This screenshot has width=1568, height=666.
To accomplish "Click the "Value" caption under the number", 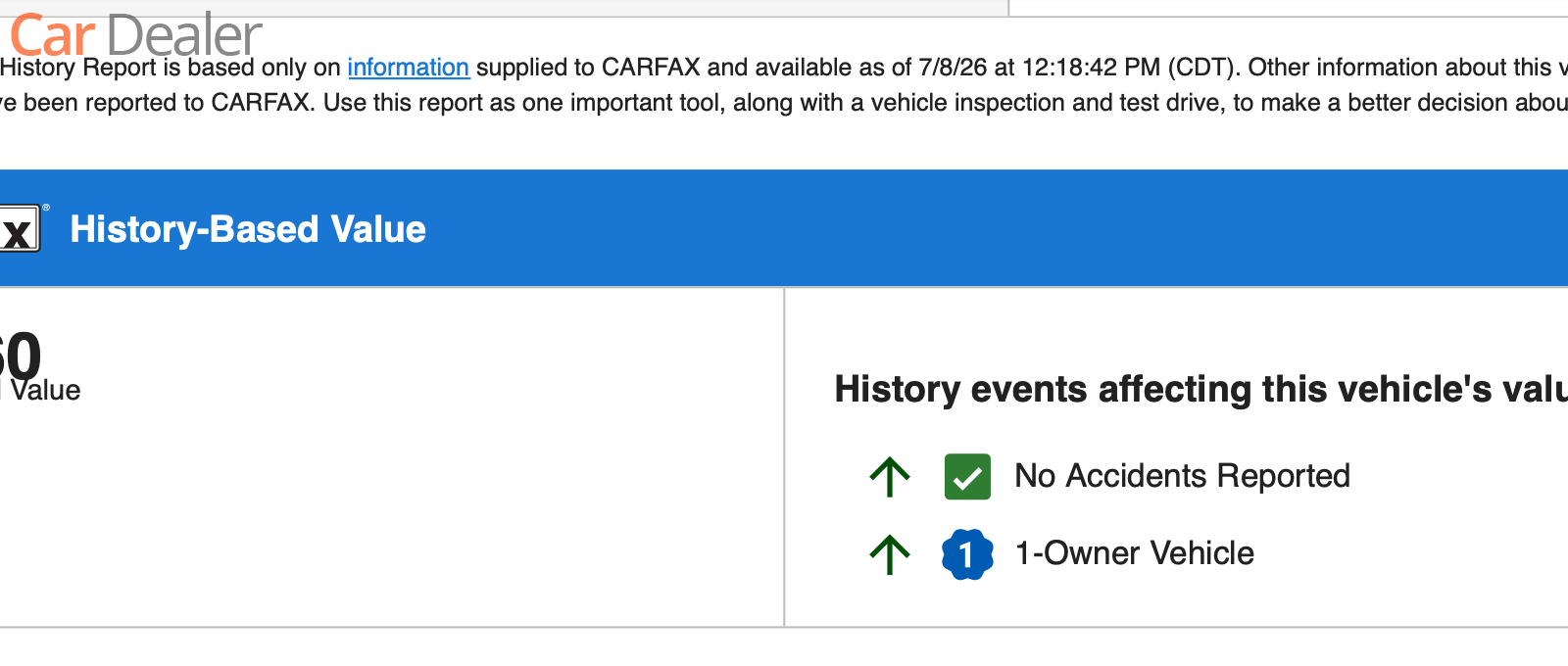I will 45,391.
